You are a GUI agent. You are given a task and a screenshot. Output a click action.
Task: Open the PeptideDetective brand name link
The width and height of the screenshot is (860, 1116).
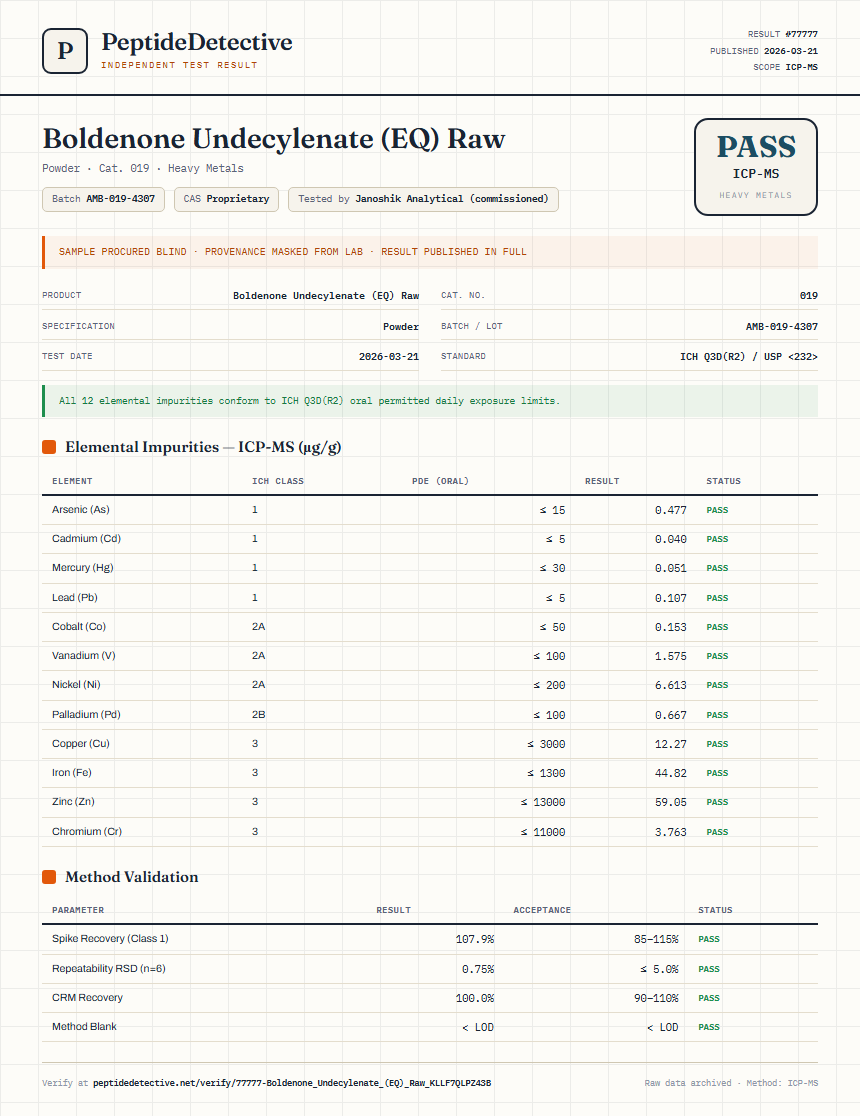[x=196, y=42]
